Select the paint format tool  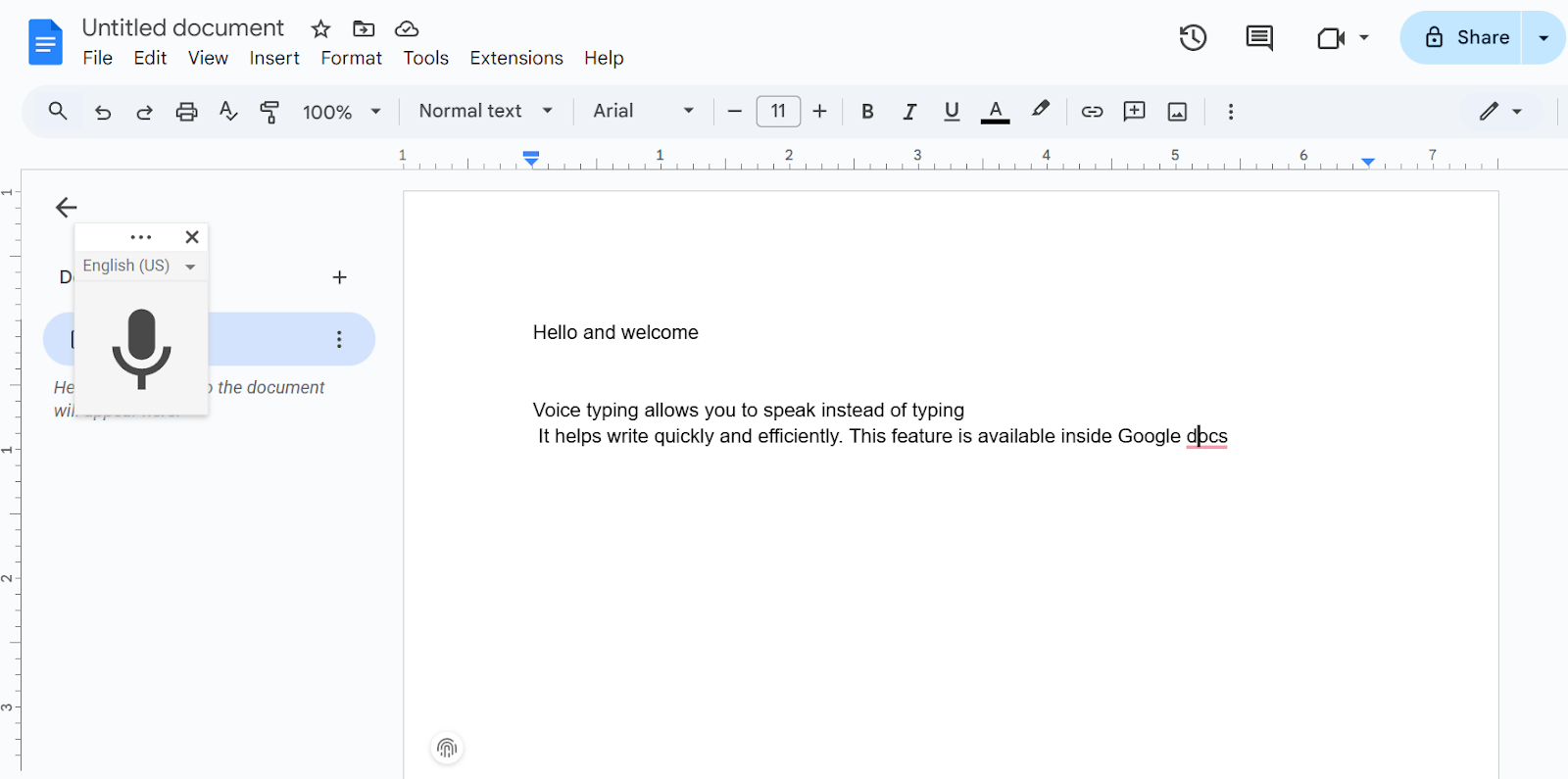269,112
